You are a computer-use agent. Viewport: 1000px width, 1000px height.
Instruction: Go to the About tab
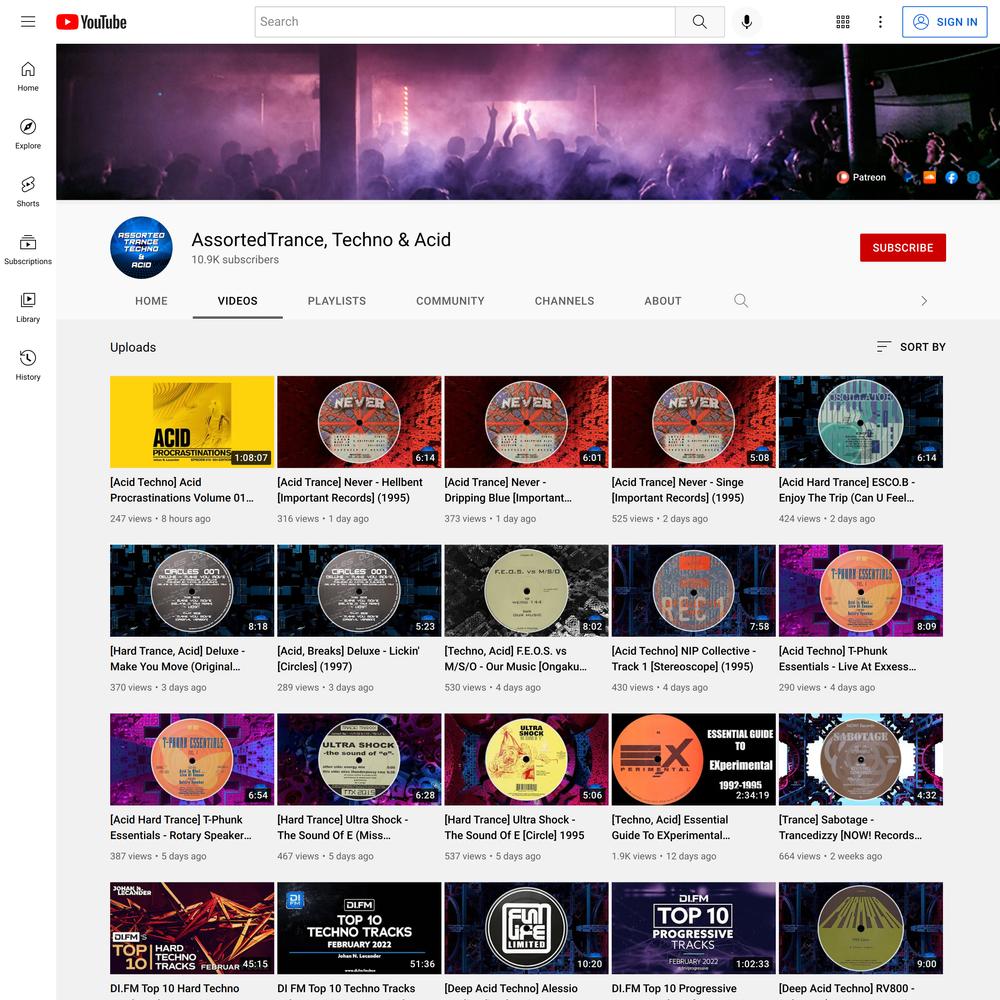pos(663,301)
